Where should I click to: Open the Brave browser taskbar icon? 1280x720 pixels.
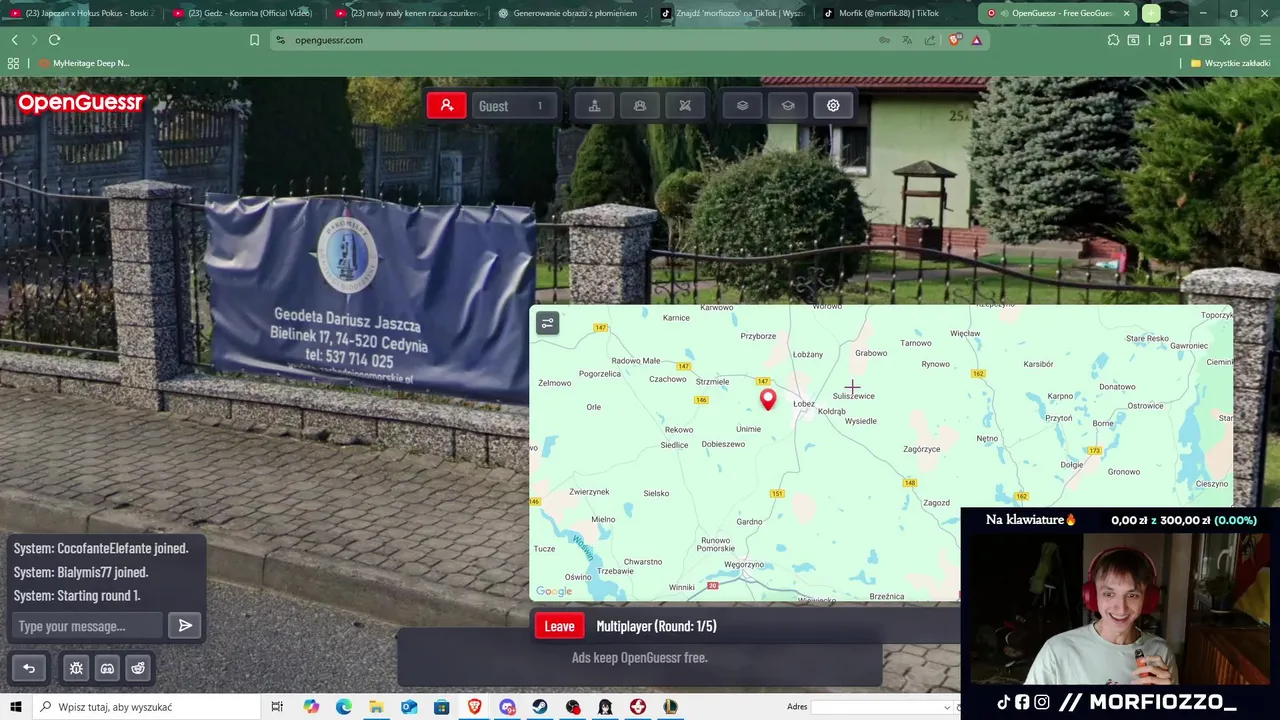click(474, 707)
